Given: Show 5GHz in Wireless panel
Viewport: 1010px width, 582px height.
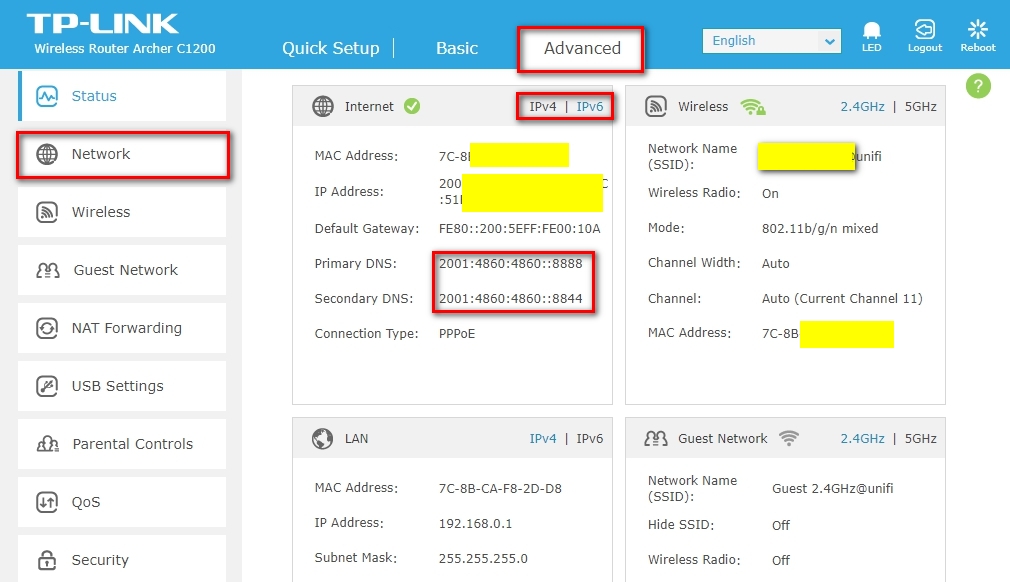Looking at the screenshot, I should coord(920,107).
